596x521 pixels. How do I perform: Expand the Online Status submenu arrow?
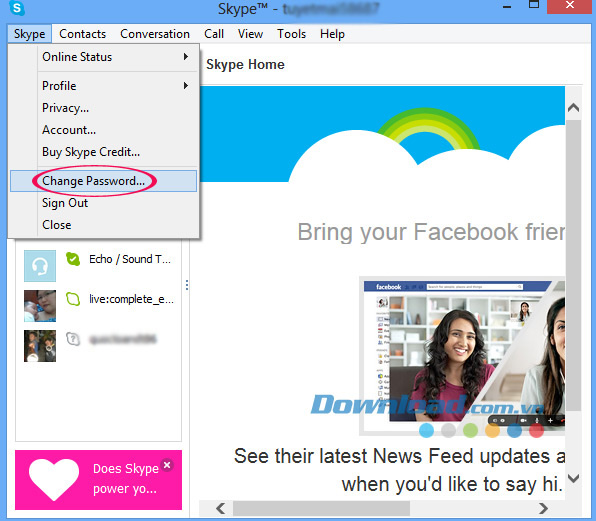point(185,57)
